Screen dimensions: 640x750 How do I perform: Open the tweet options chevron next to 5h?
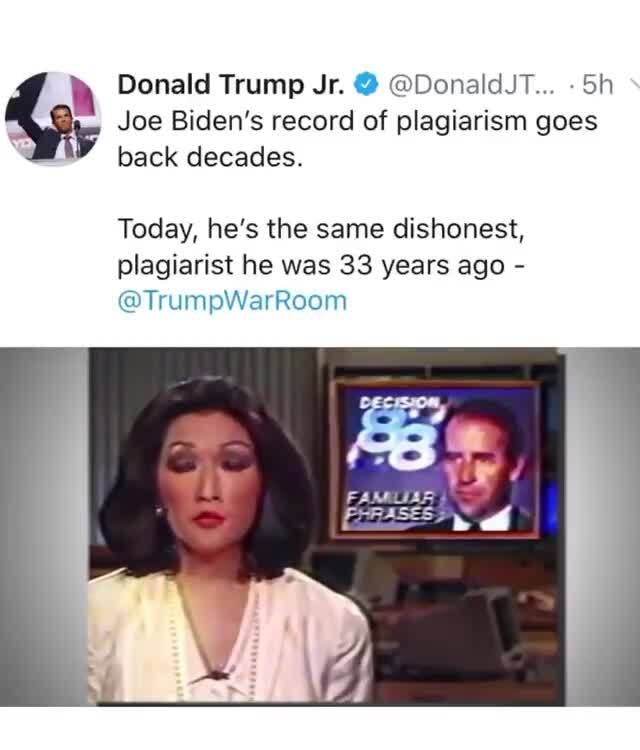[634, 85]
